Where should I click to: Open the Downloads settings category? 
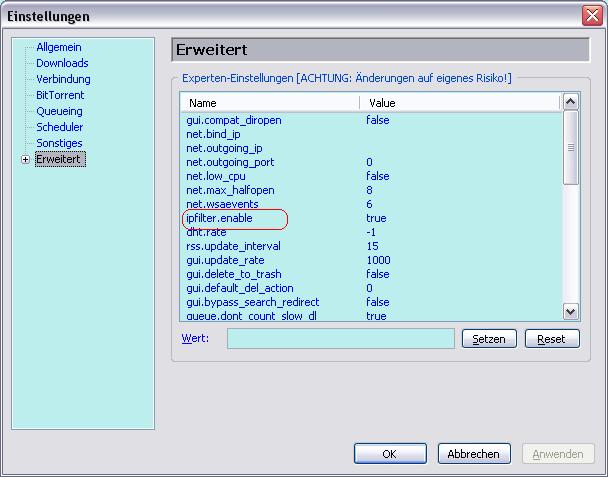pos(62,63)
